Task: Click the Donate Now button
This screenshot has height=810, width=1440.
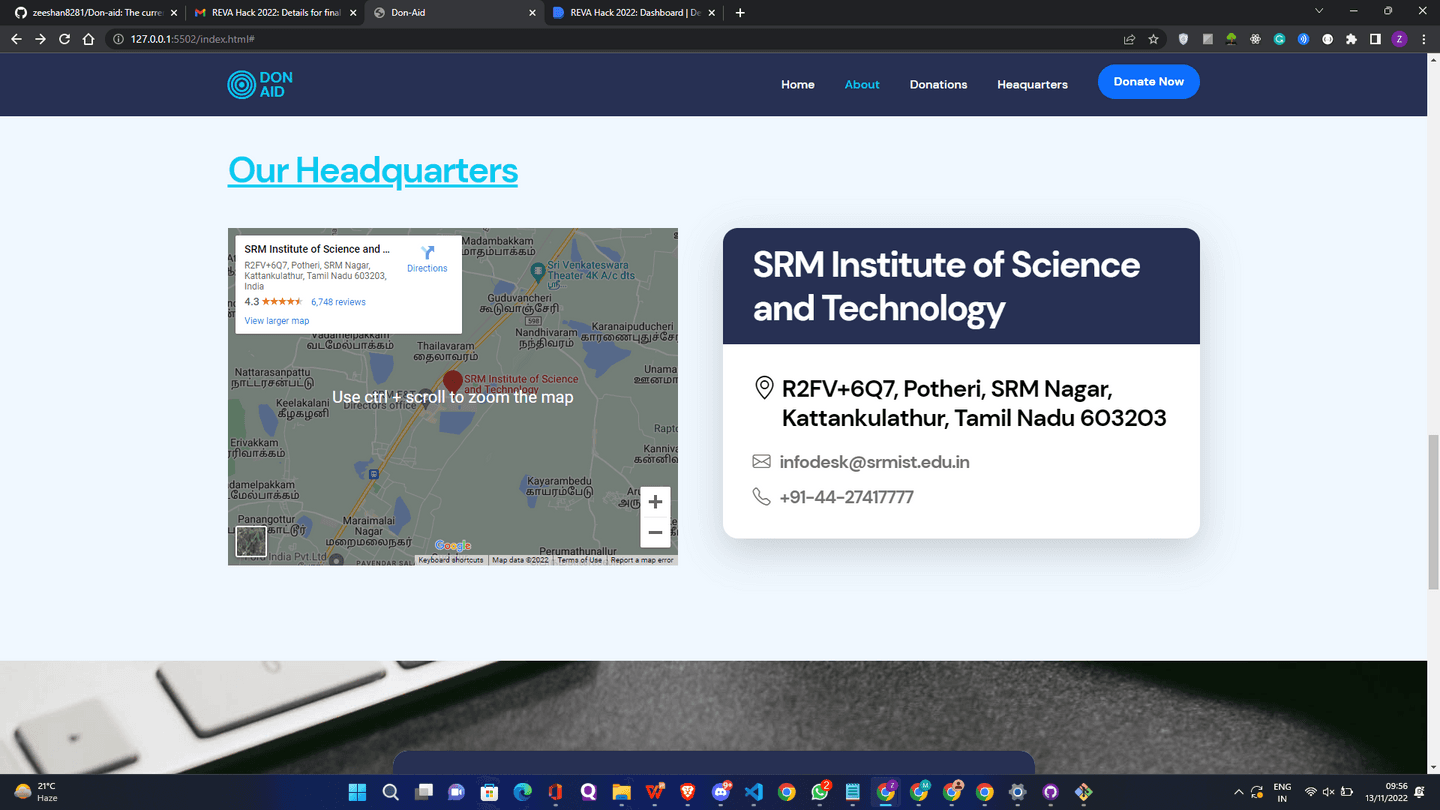Action: tap(1148, 82)
